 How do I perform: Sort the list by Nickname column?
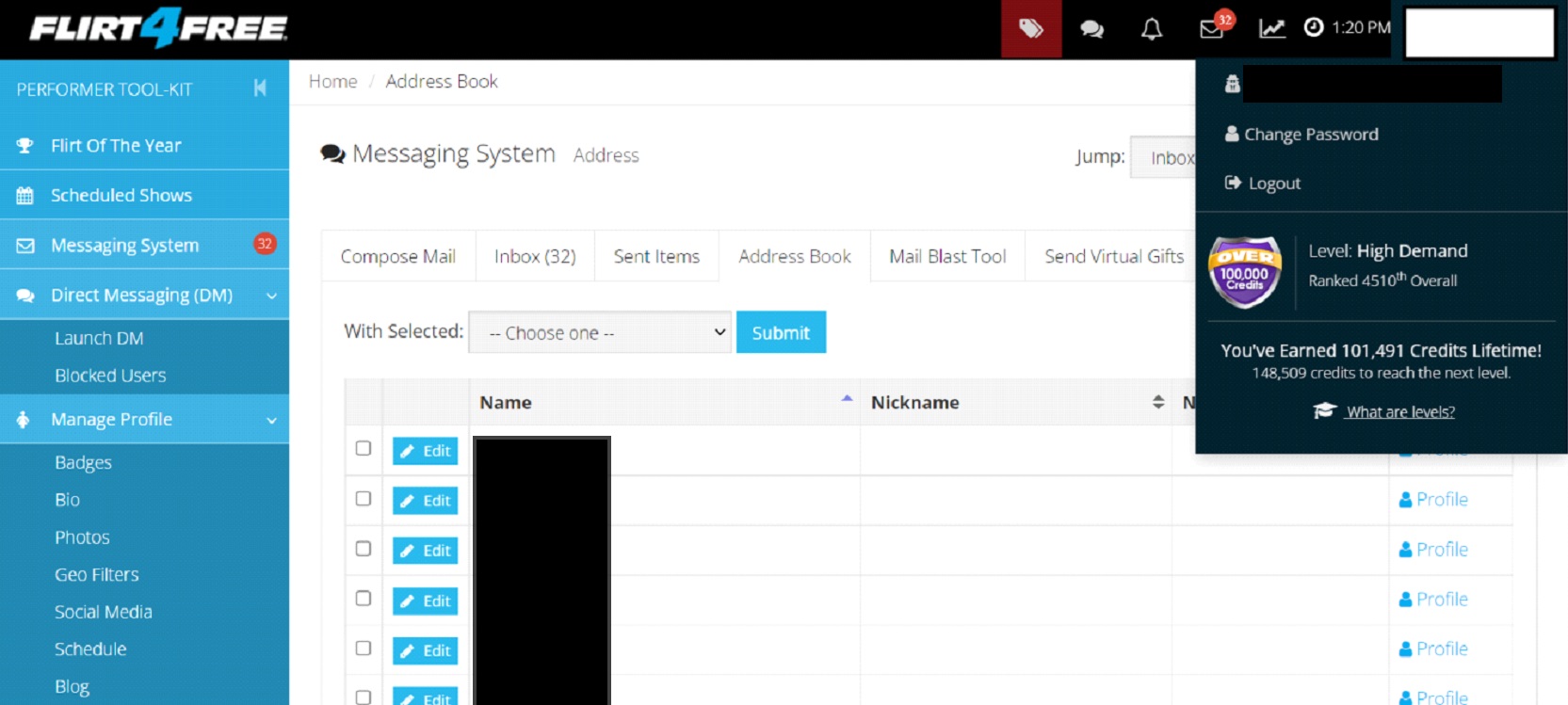coord(1157,402)
